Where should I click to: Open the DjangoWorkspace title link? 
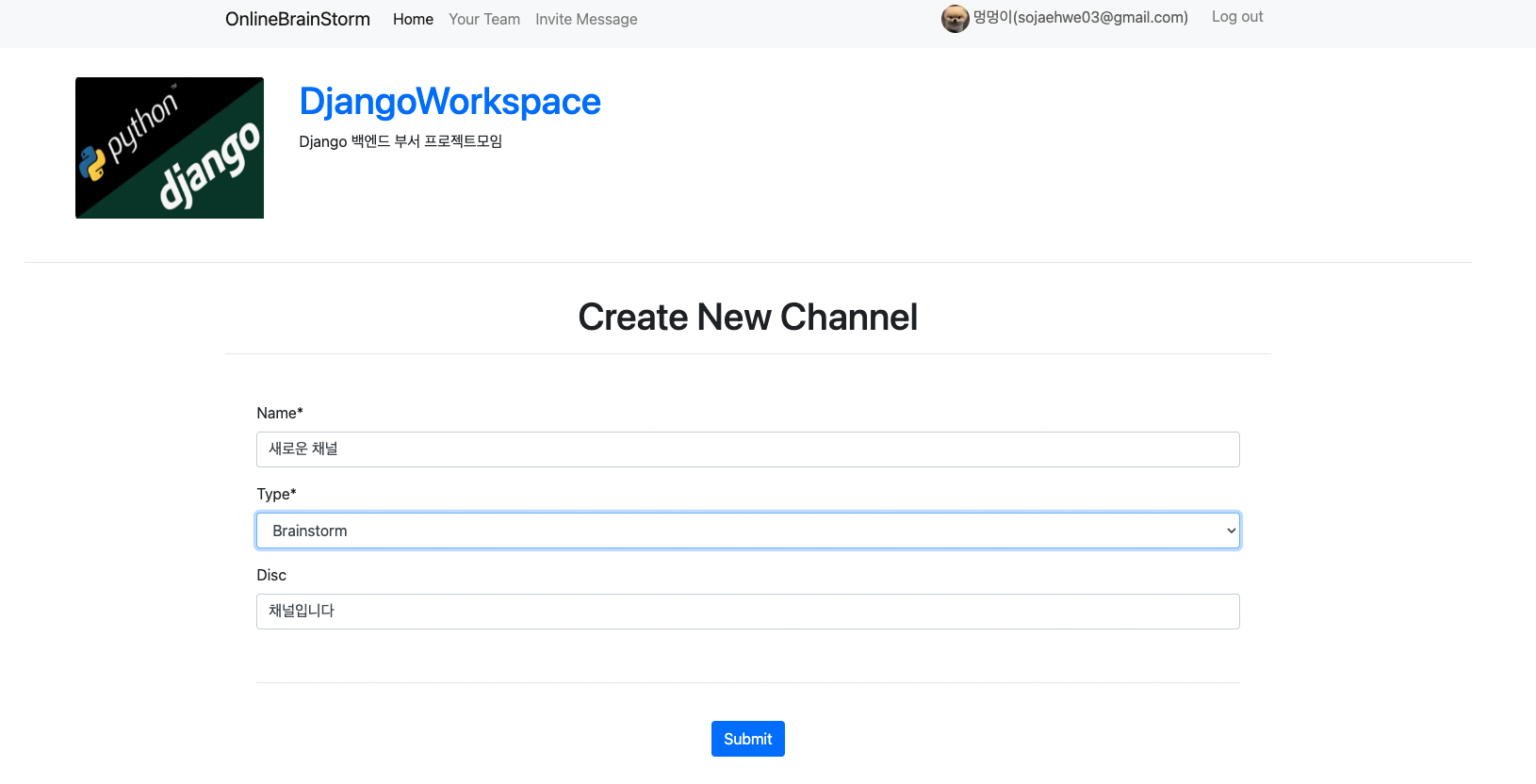[449, 101]
